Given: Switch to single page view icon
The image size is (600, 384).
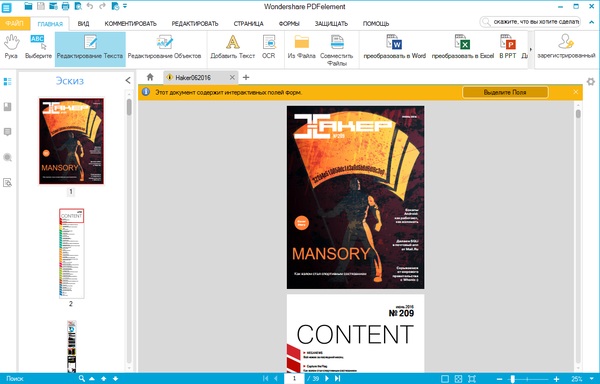Looking at the screenshot, I should tap(445, 379).
